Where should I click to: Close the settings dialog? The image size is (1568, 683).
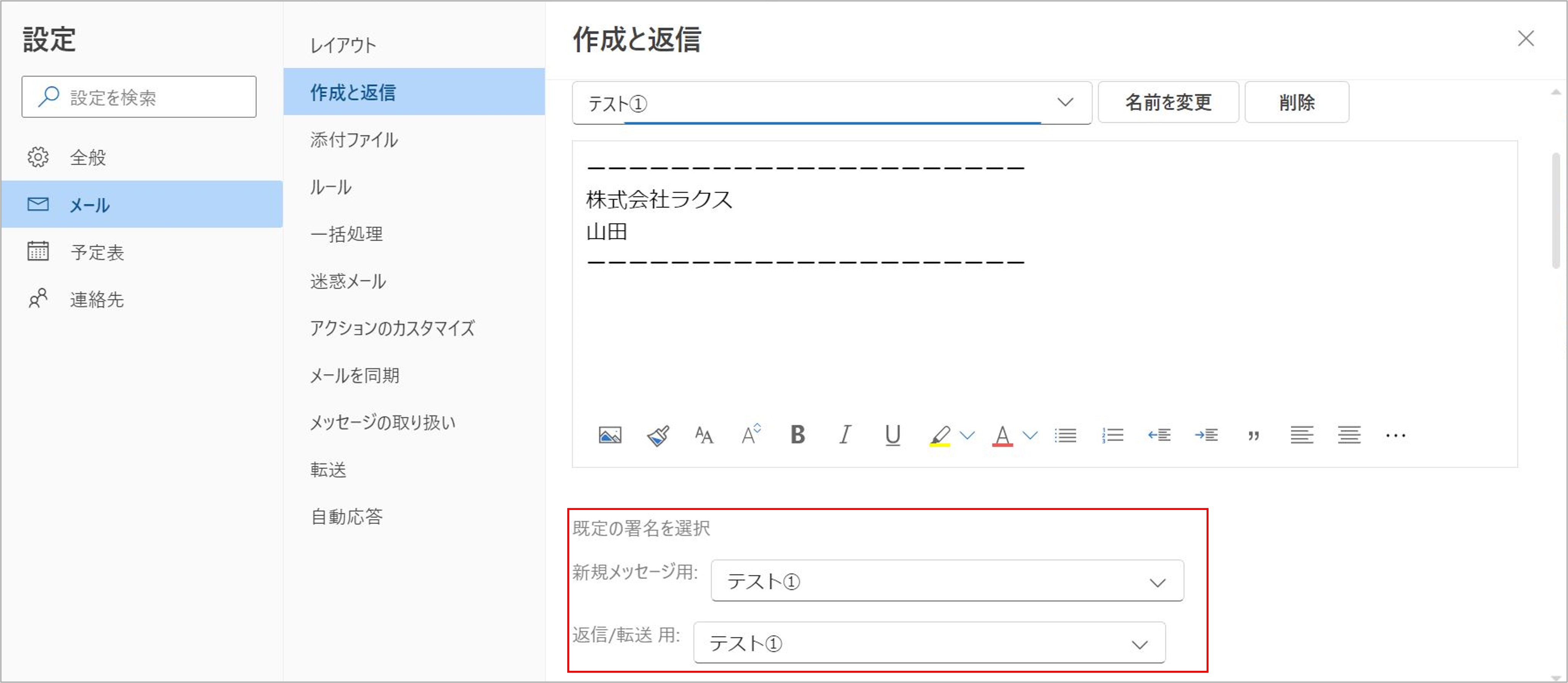click(x=1525, y=38)
